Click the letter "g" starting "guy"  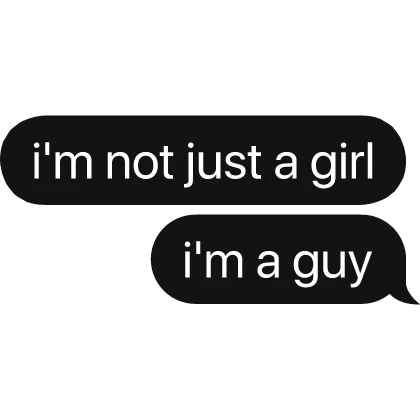306,268
